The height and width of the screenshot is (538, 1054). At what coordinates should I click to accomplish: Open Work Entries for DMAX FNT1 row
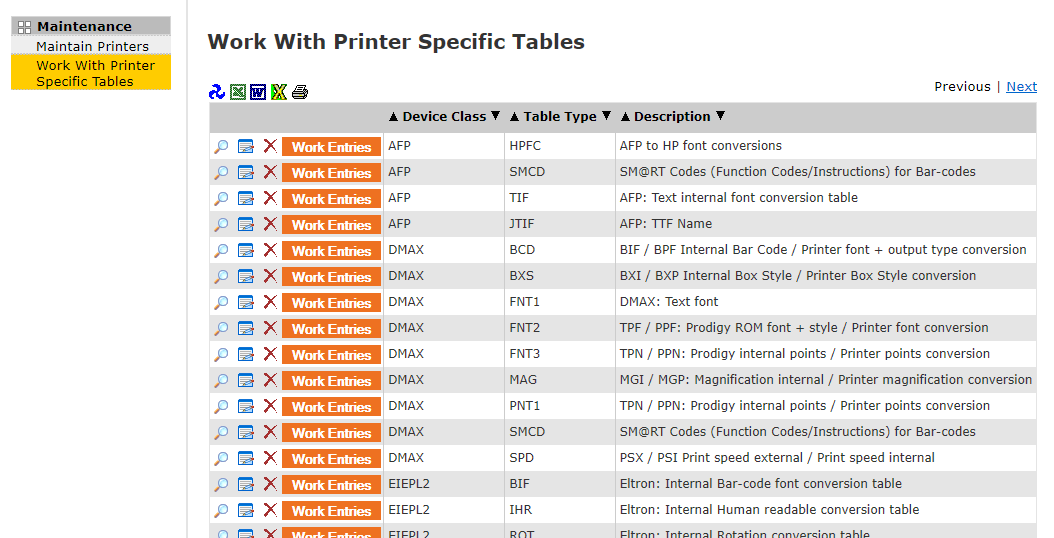(331, 303)
